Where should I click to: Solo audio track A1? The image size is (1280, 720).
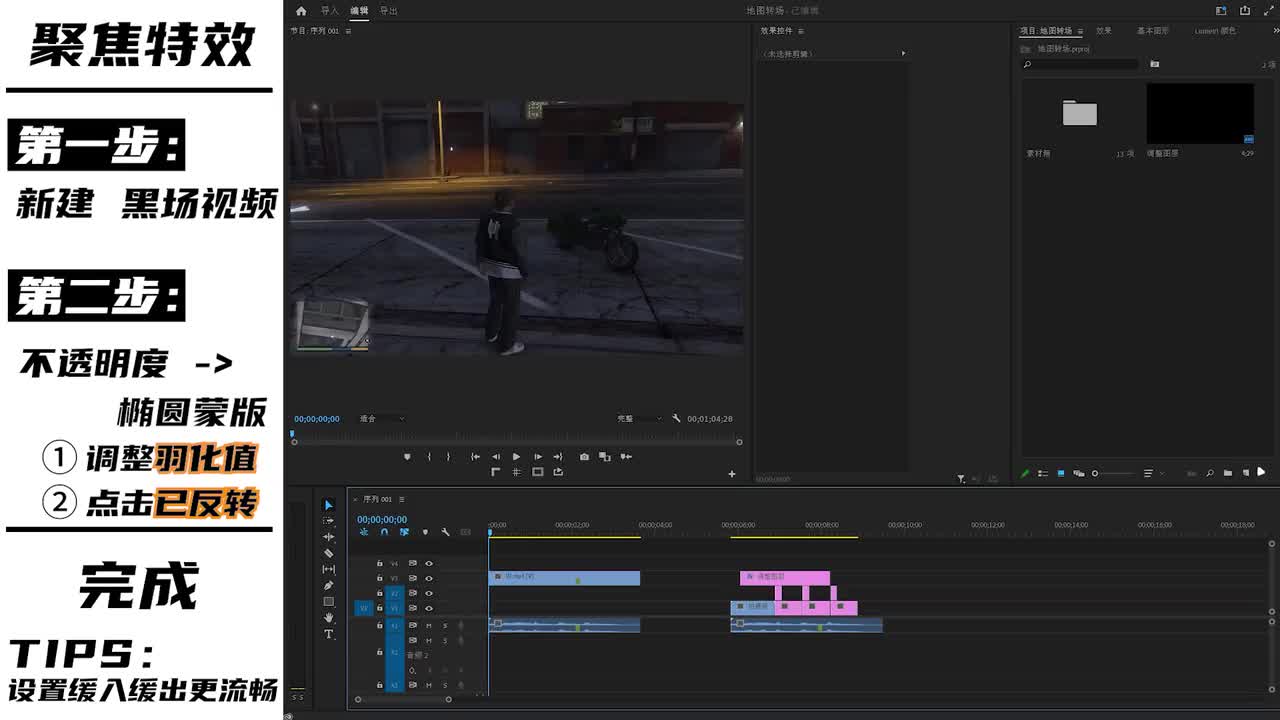point(445,625)
